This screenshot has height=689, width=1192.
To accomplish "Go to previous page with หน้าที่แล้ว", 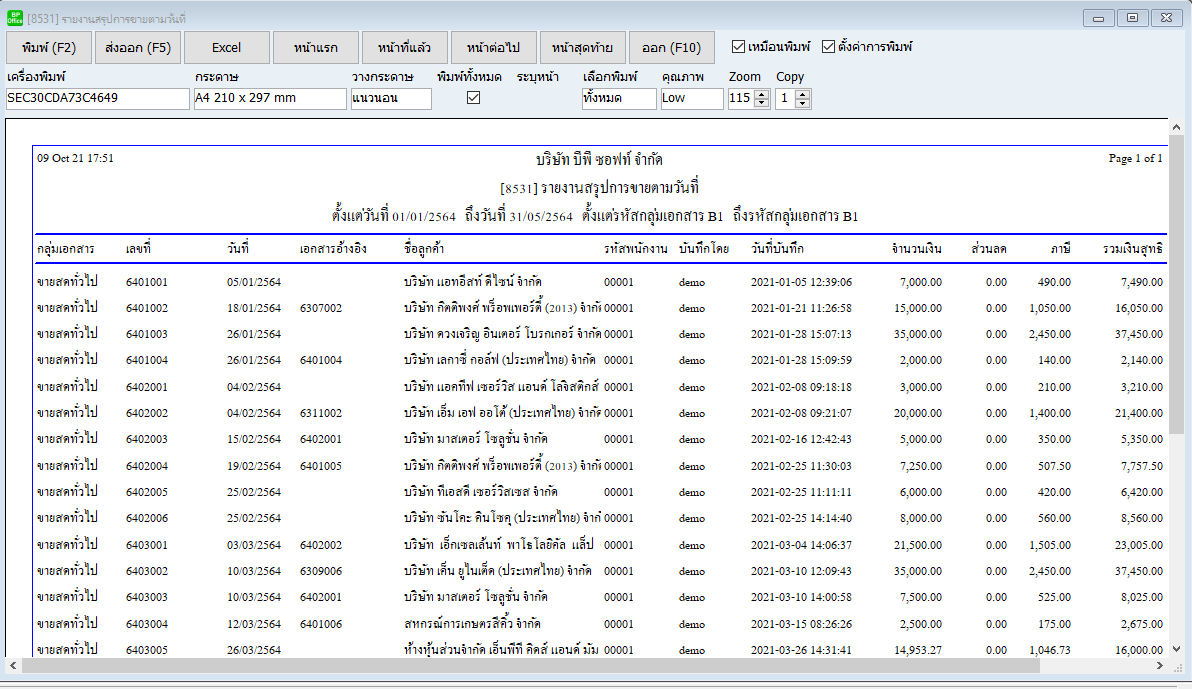I will pos(404,47).
